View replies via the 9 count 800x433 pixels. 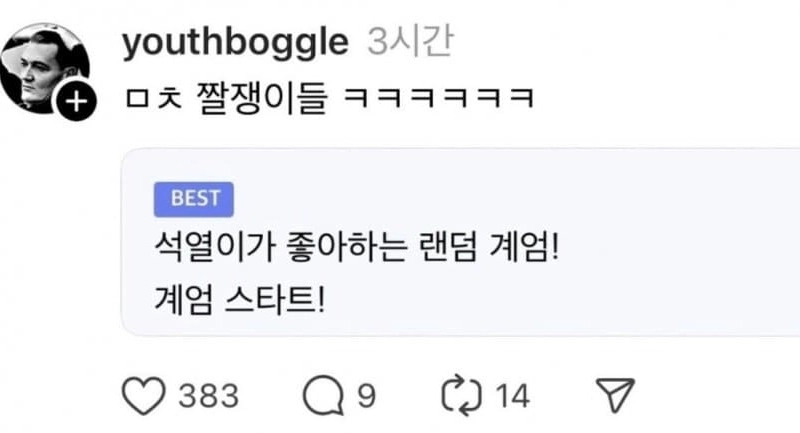[x=366, y=396]
